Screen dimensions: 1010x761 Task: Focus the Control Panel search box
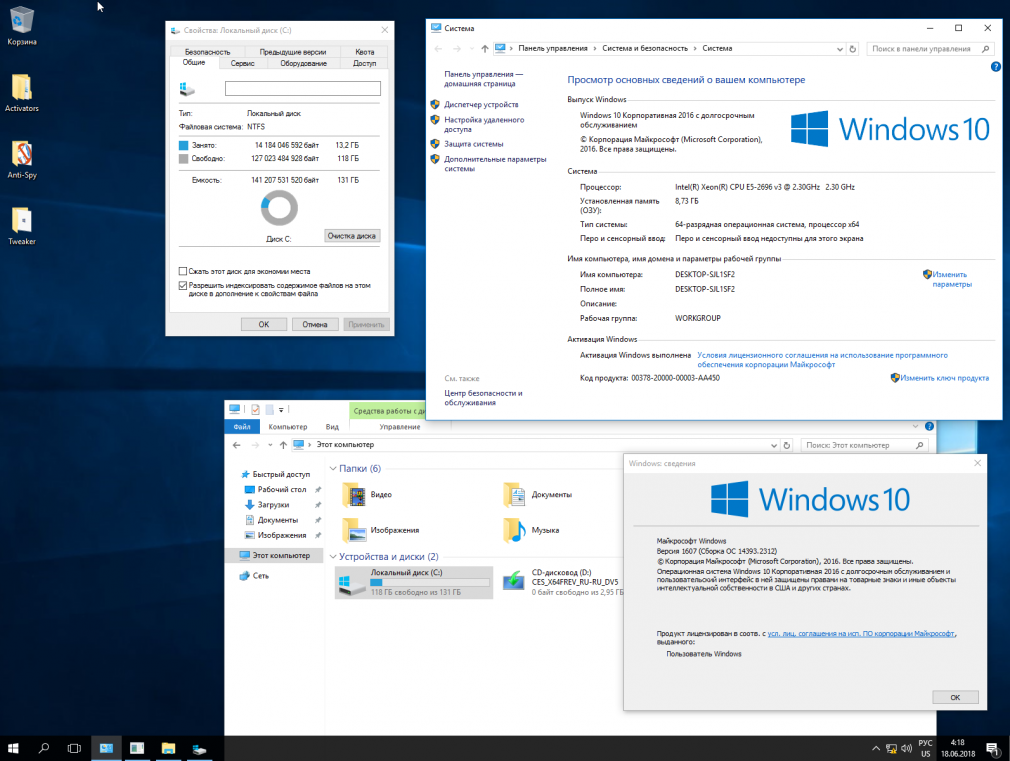point(929,48)
